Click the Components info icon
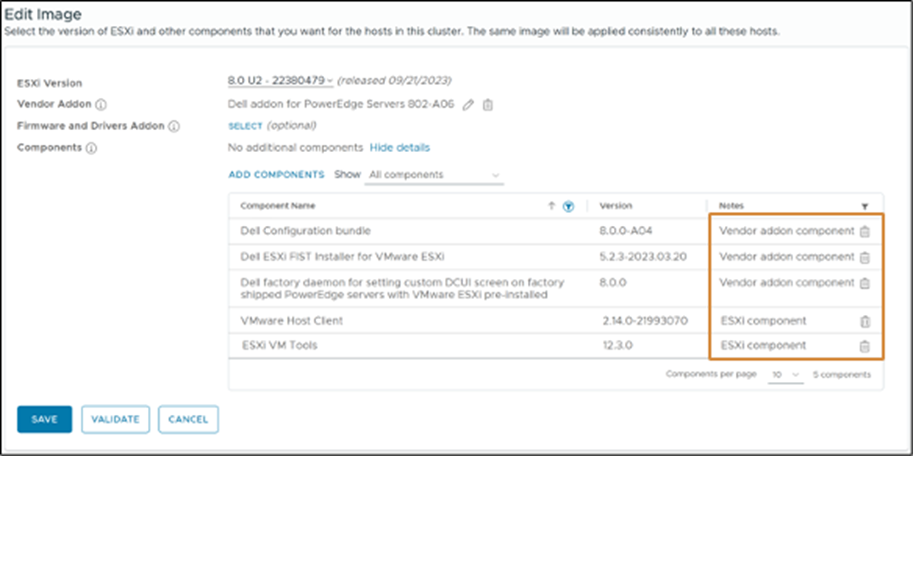 [x=91, y=148]
